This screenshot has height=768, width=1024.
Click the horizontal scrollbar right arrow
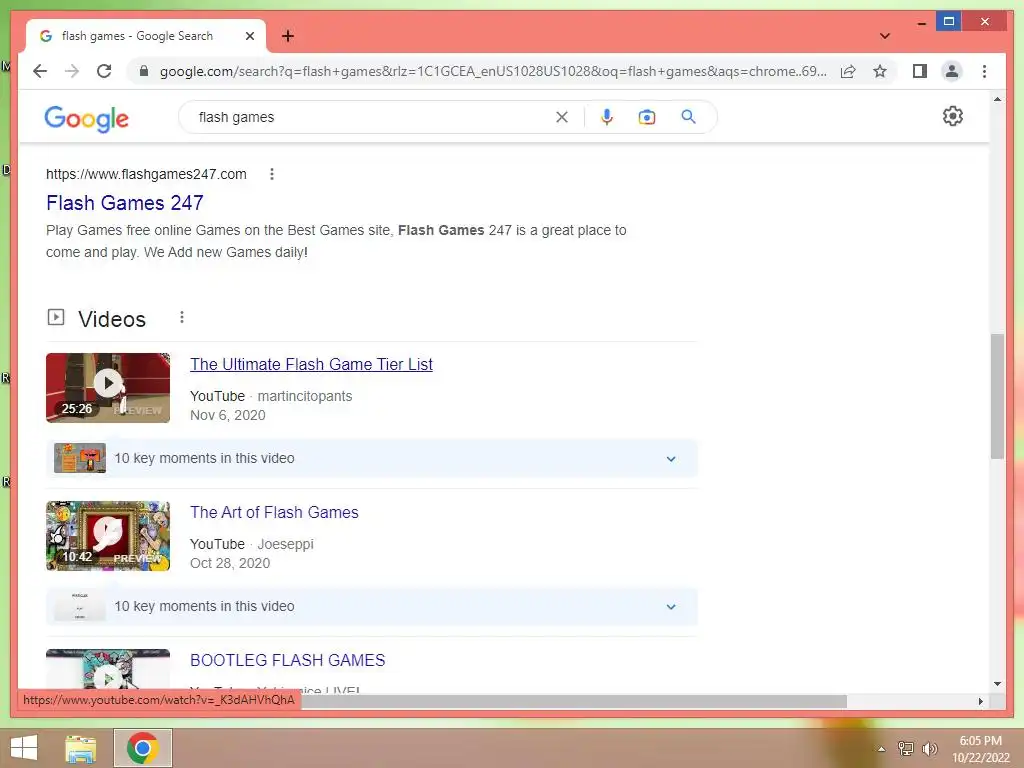click(980, 701)
